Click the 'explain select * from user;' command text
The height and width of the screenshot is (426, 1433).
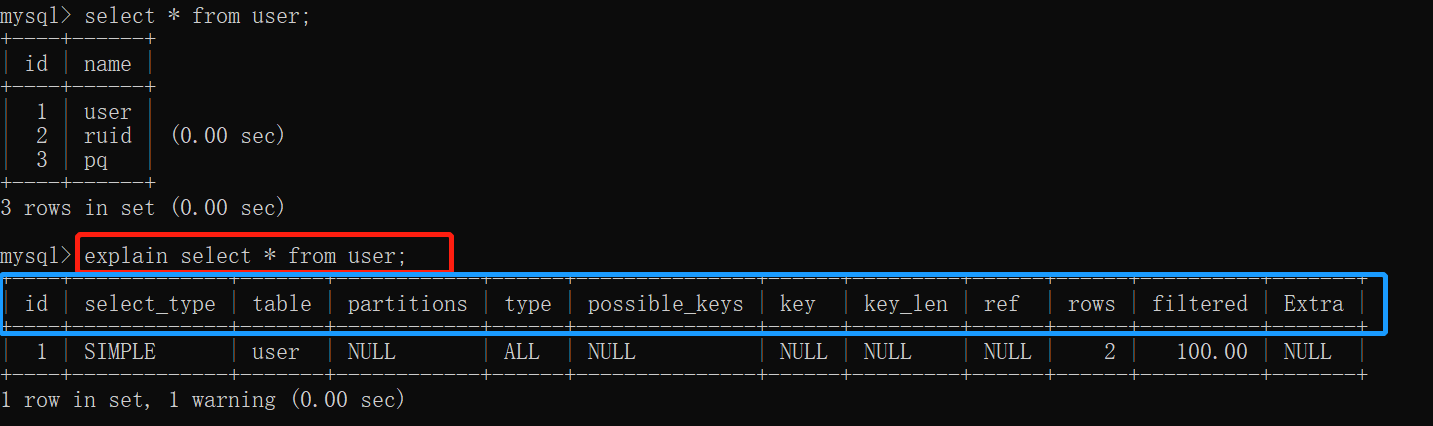(x=245, y=256)
